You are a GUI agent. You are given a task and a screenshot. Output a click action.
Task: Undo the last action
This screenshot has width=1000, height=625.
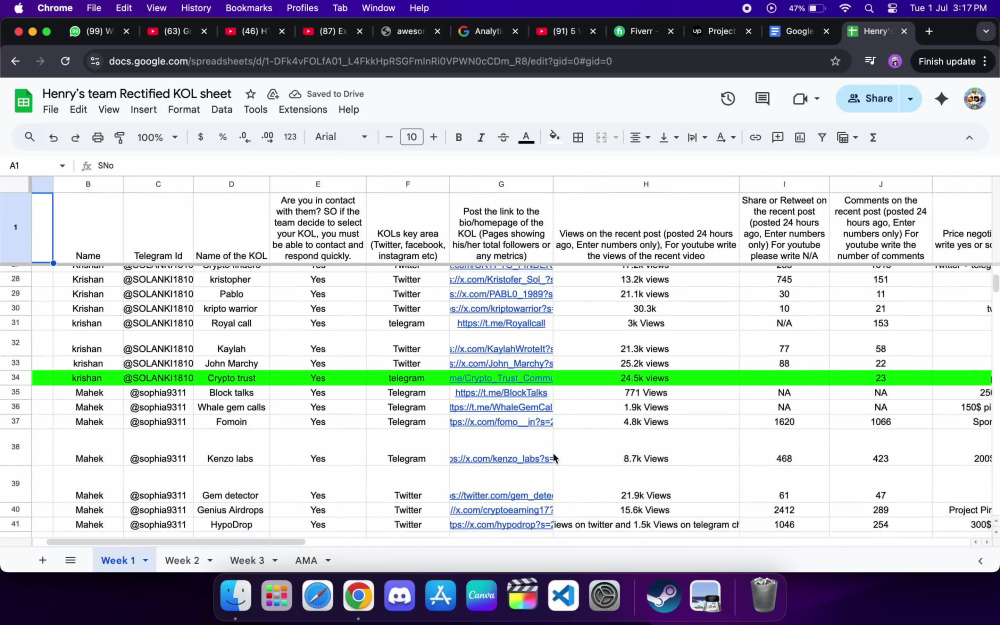click(x=54, y=137)
